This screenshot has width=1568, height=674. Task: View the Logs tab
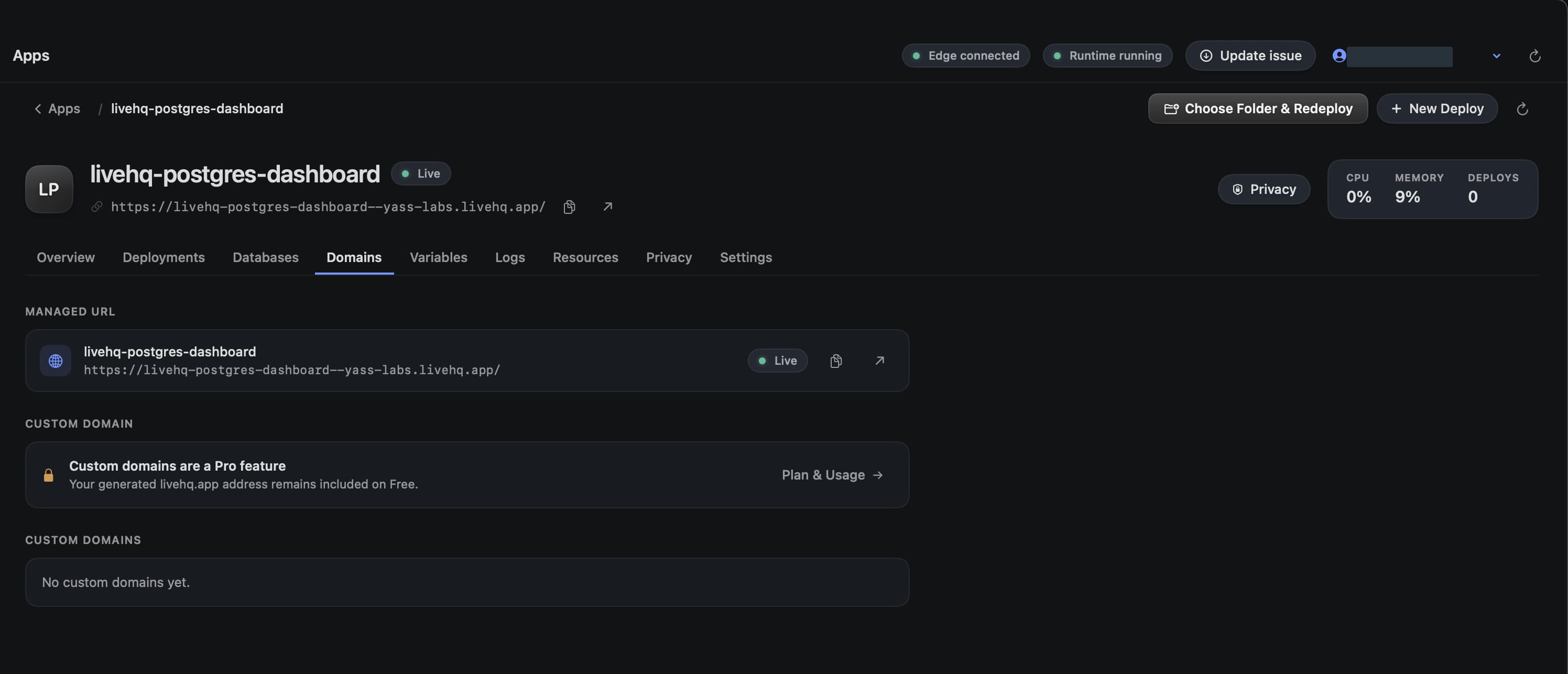(510, 257)
